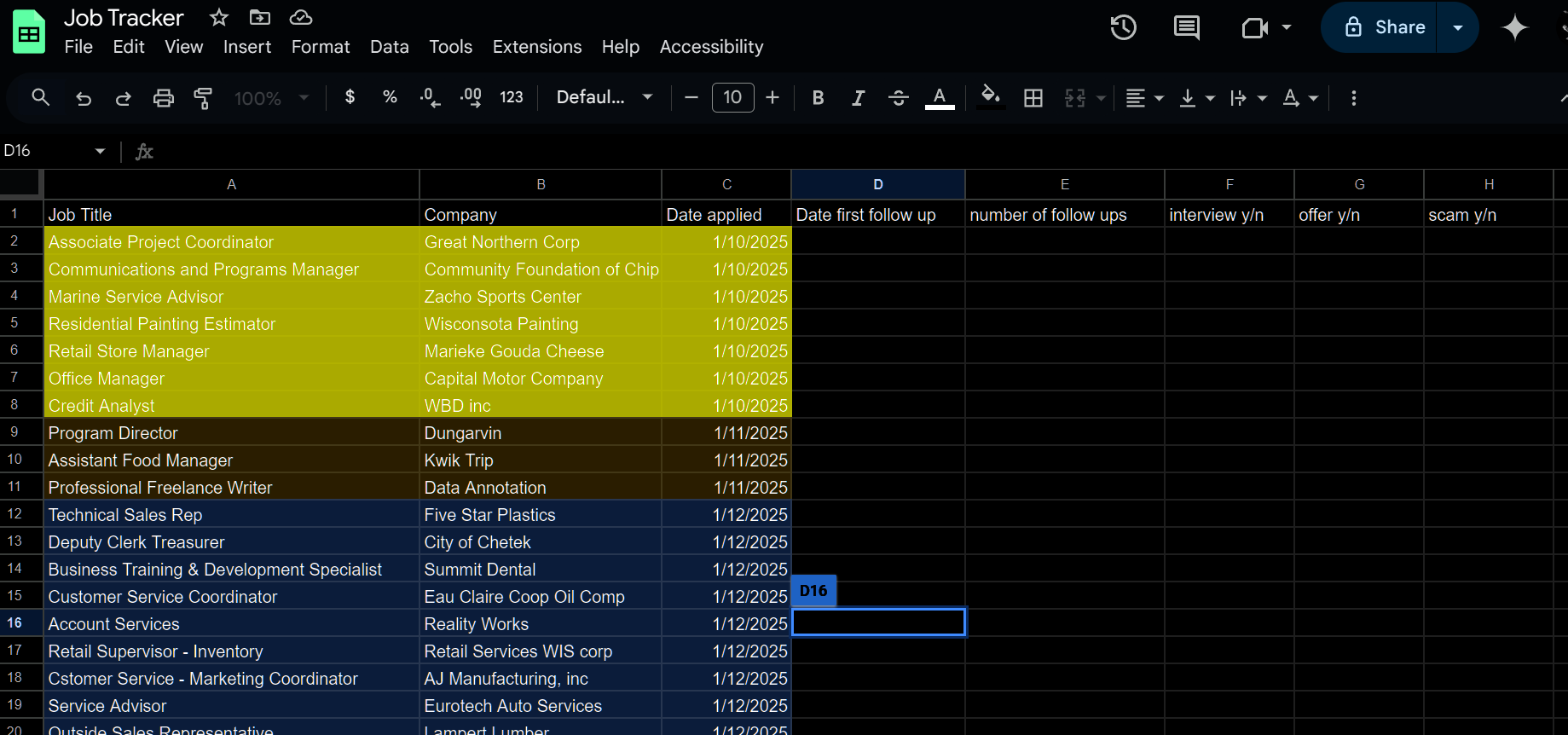Open the Extensions menu
The image size is (1568, 735).
pos(536,47)
